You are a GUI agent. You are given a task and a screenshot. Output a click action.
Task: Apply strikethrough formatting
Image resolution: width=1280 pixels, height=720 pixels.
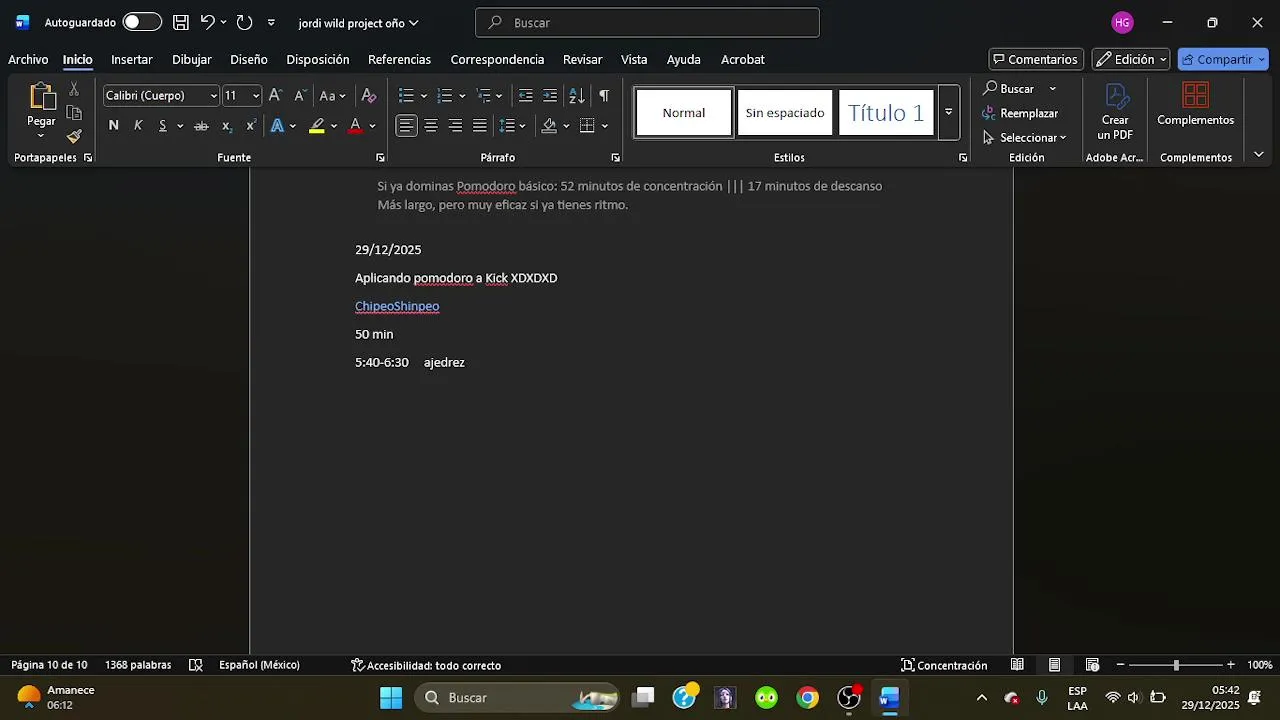pyautogui.click(x=201, y=126)
